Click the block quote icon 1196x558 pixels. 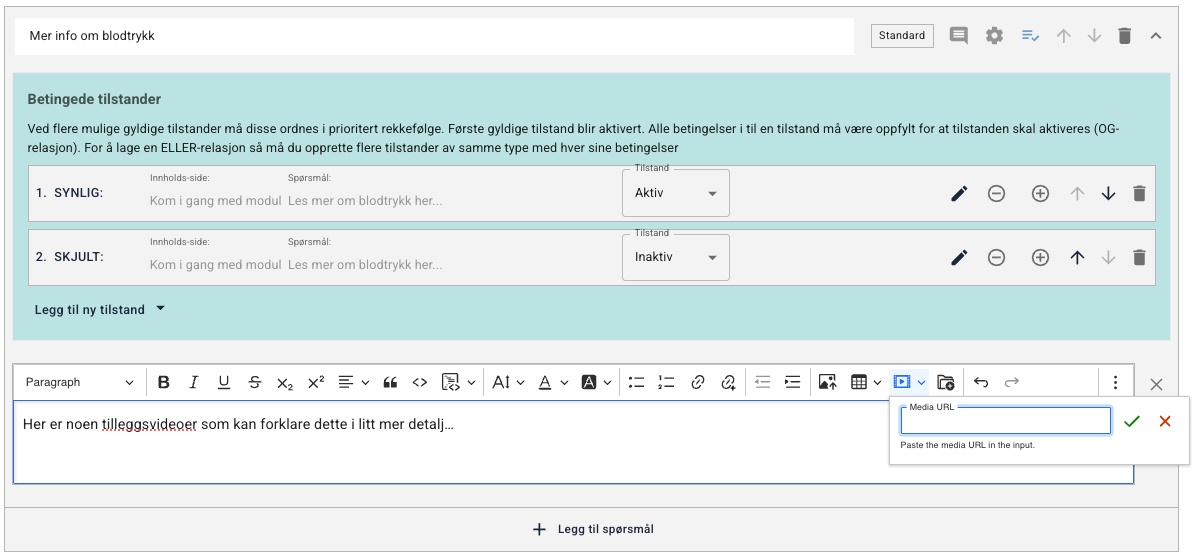(x=390, y=383)
